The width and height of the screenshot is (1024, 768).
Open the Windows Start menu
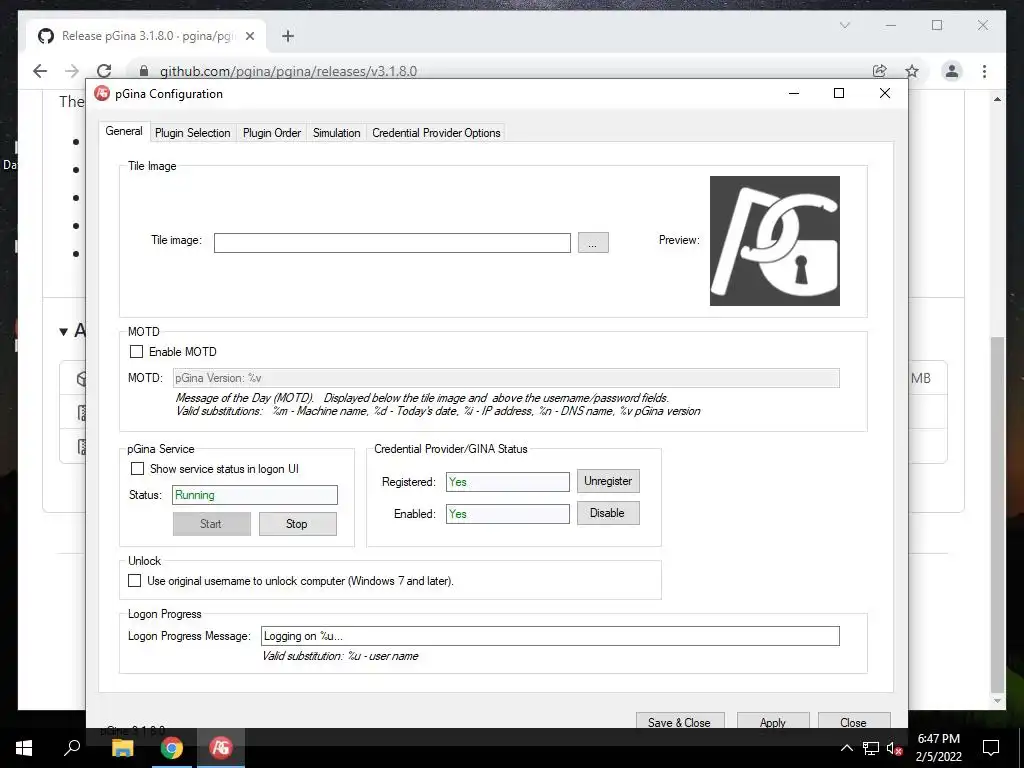tap(24, 748)
